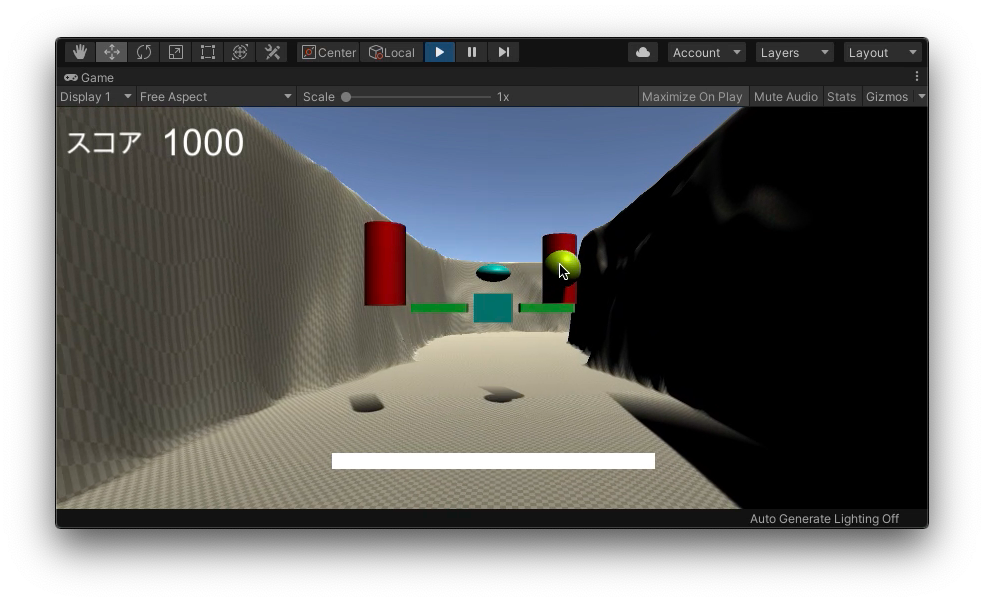Open the Display 1 dropdown
Screen dimensions: 984x602
point(95,97)
